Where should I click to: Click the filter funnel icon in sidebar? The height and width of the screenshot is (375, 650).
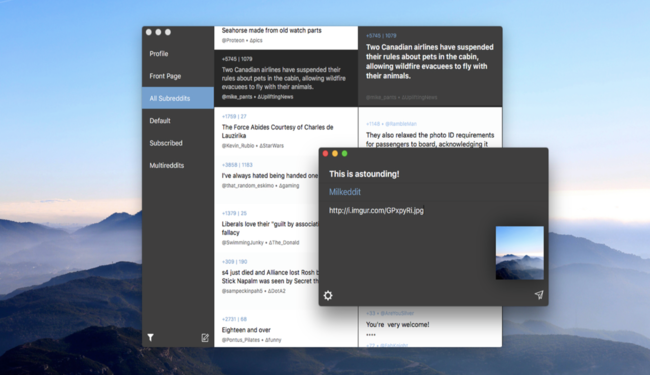pos(150,337)
